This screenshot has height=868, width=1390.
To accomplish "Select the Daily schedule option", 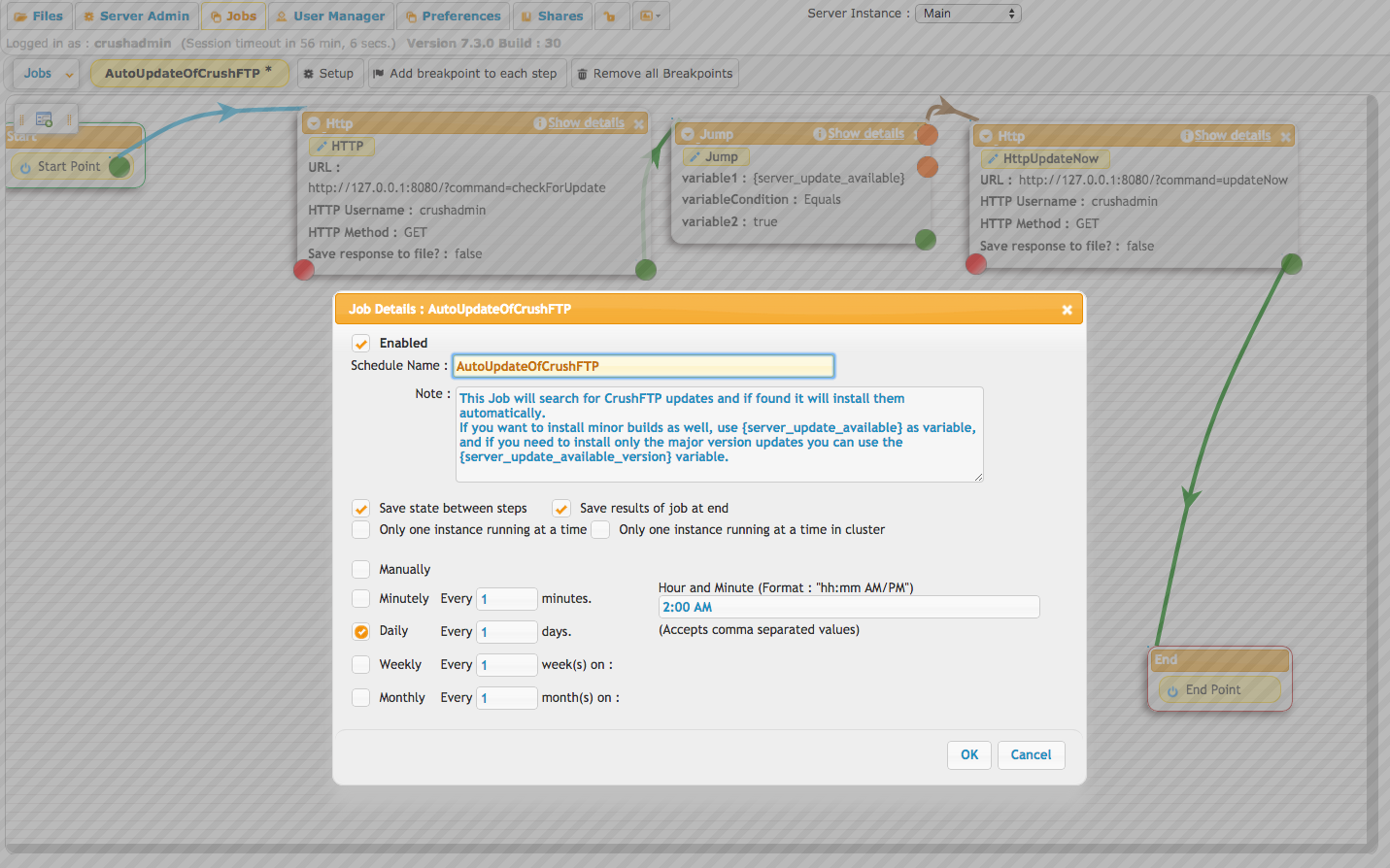I will [x=361, y=631].
